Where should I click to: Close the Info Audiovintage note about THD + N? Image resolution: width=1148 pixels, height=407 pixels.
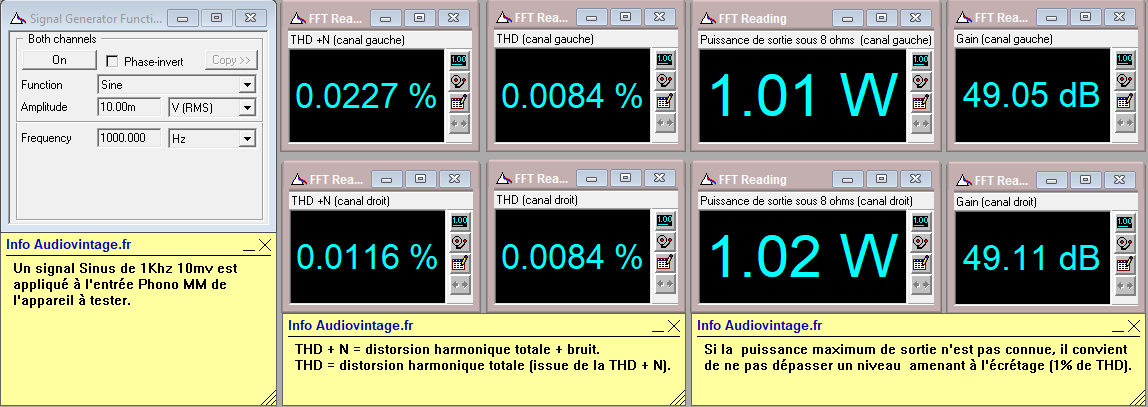[x=673, y=326]
